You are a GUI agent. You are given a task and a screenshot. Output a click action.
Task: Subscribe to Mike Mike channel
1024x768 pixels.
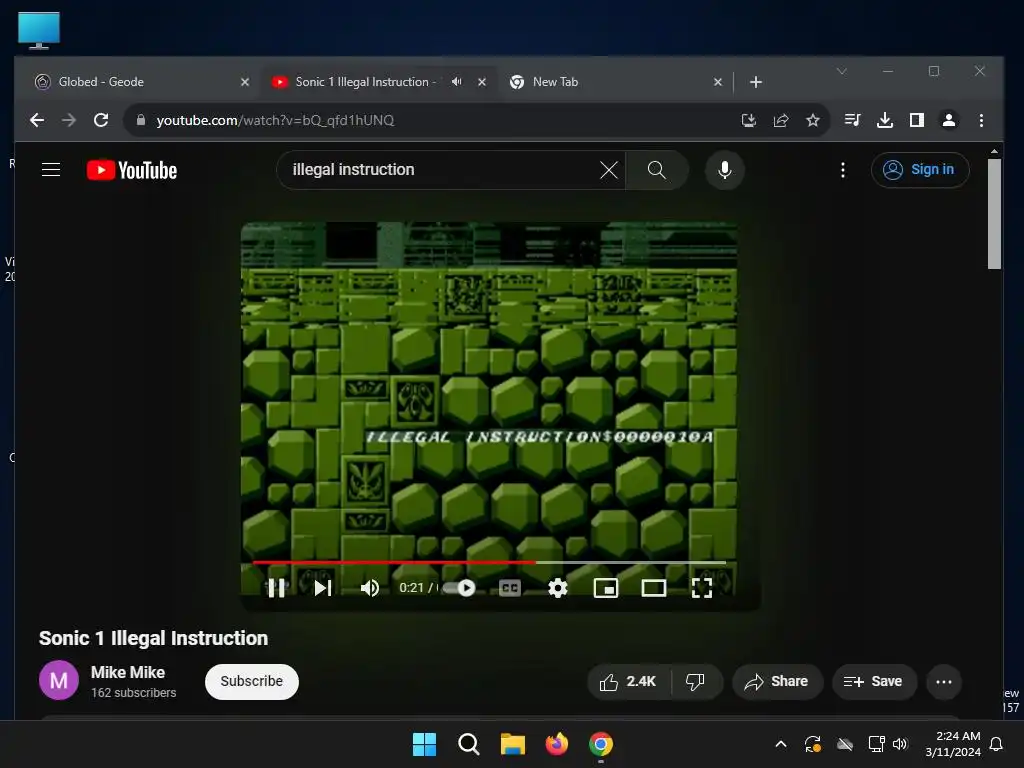251,681
